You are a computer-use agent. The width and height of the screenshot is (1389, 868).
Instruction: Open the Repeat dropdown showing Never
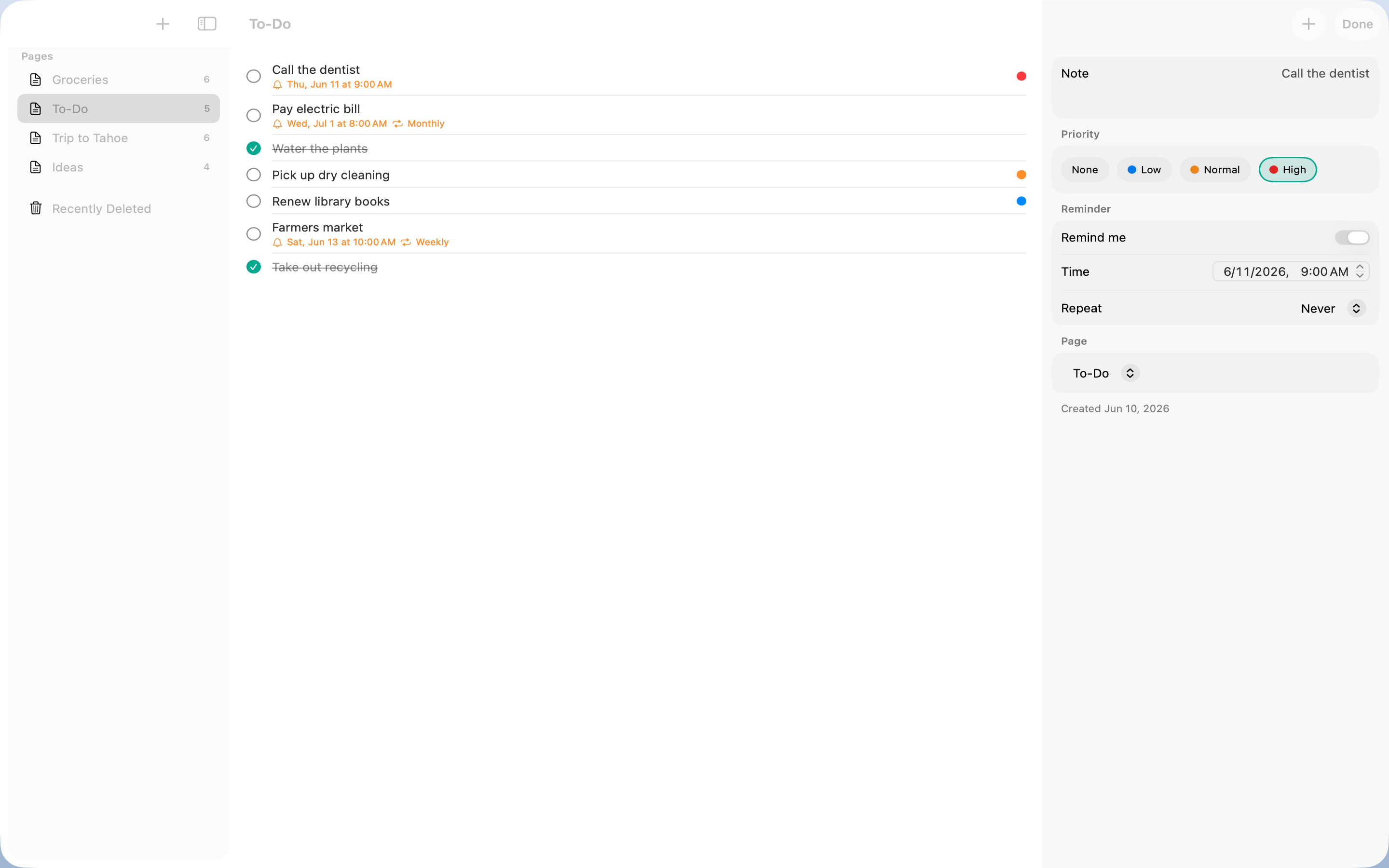tap(1333, 309)
